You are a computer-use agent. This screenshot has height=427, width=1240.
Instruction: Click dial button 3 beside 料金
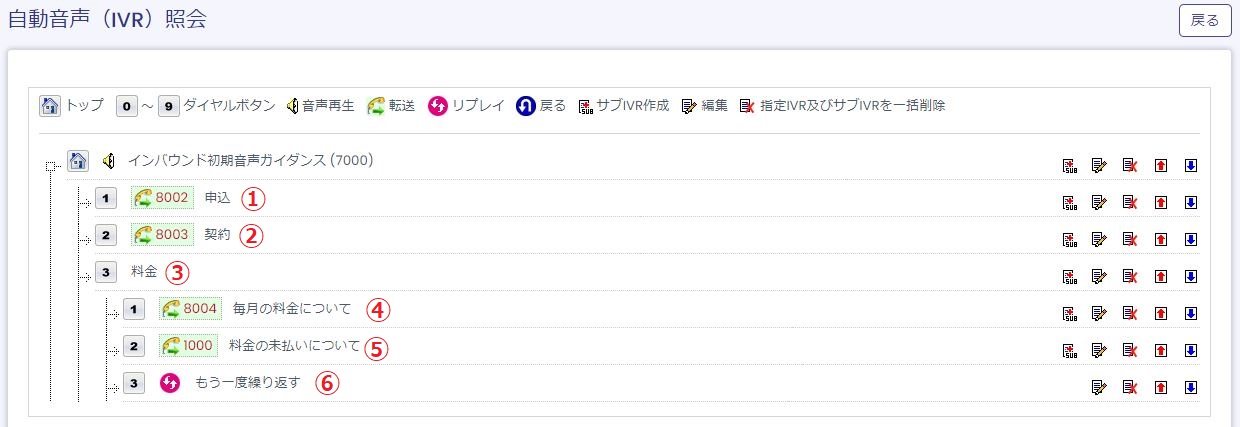pyautogui.click(x=107, y=272)
